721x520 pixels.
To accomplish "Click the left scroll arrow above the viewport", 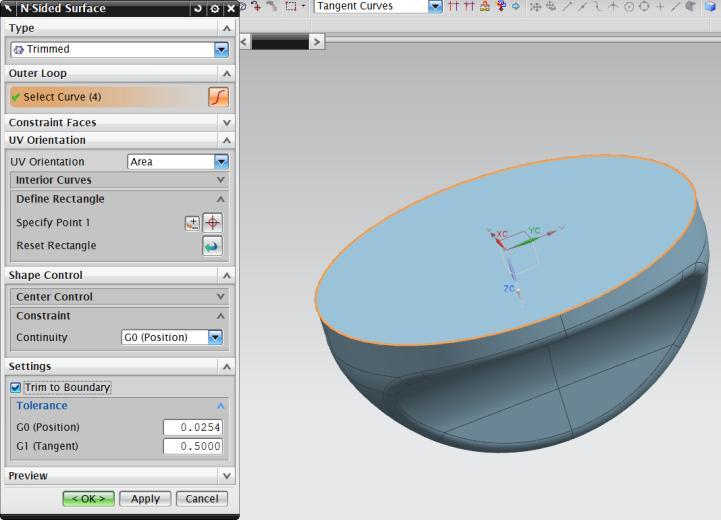I will [x=245, y=42].
